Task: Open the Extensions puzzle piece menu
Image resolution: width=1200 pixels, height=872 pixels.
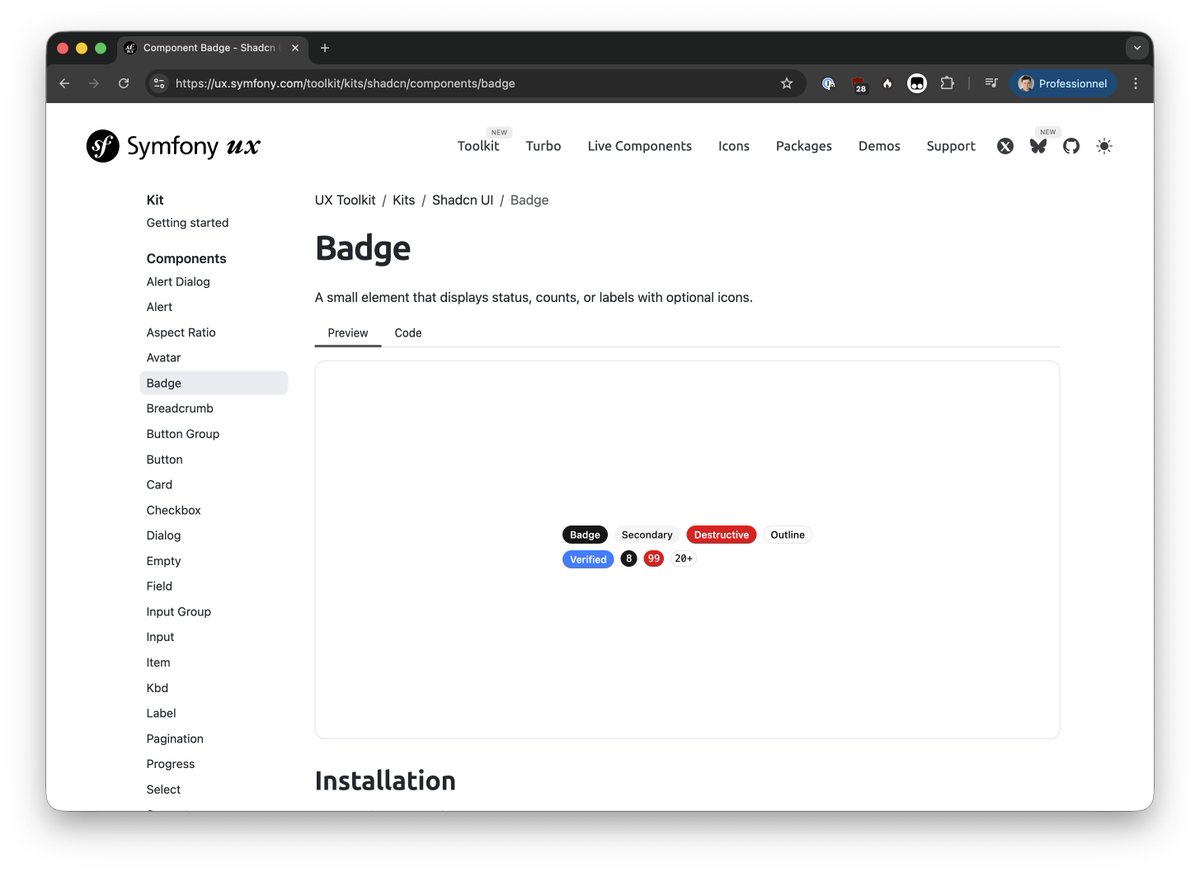Action: [947, 84]
